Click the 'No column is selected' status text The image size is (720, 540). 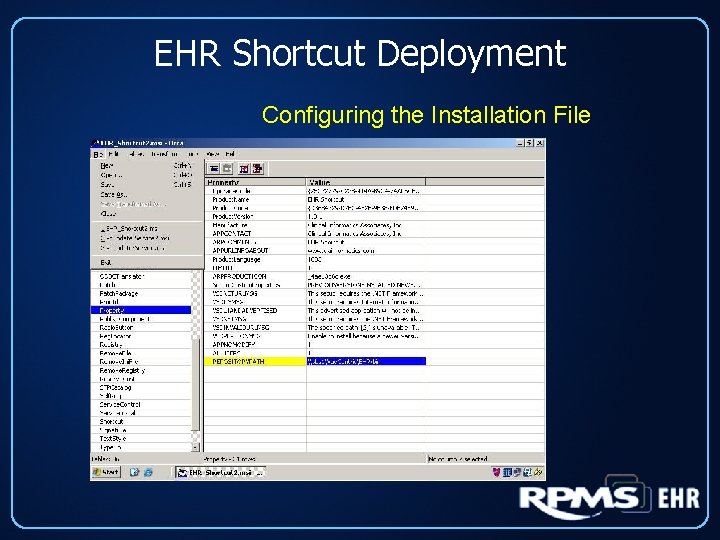point(458,459)
